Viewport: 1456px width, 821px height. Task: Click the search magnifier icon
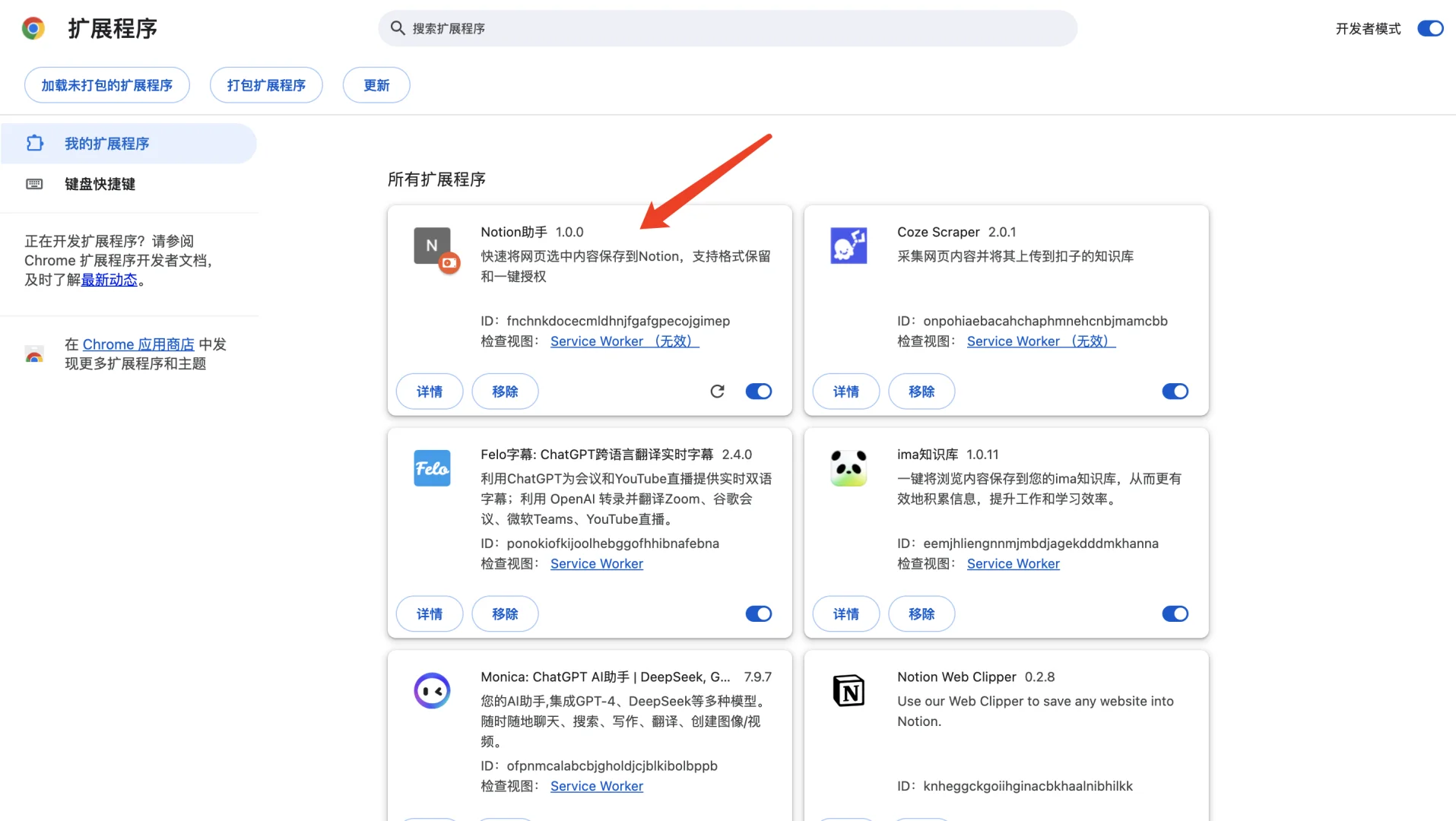pos(398,28)
